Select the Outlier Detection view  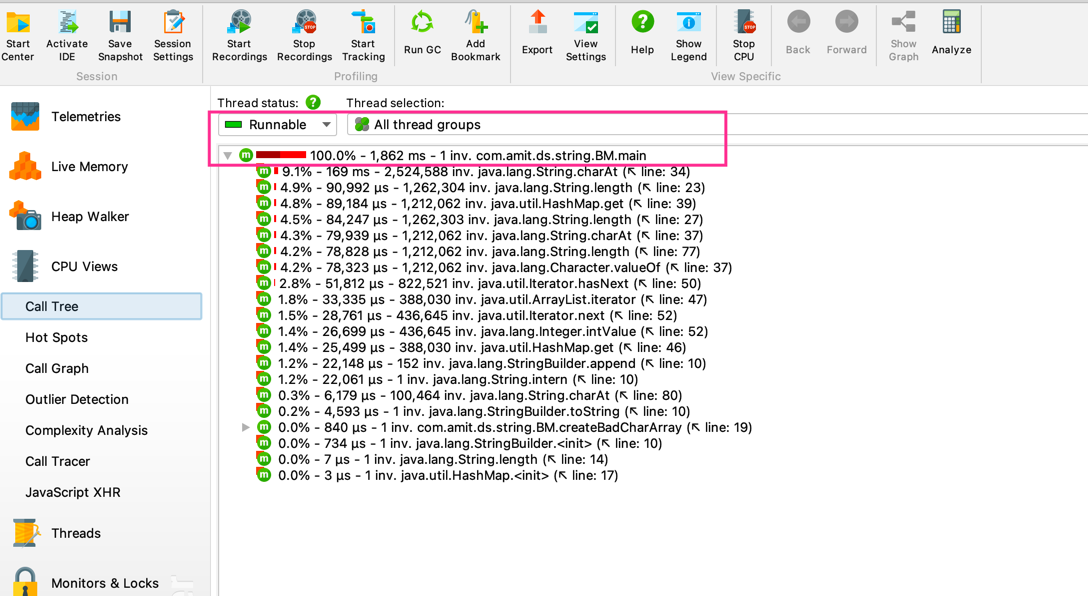tap(77, 400)
